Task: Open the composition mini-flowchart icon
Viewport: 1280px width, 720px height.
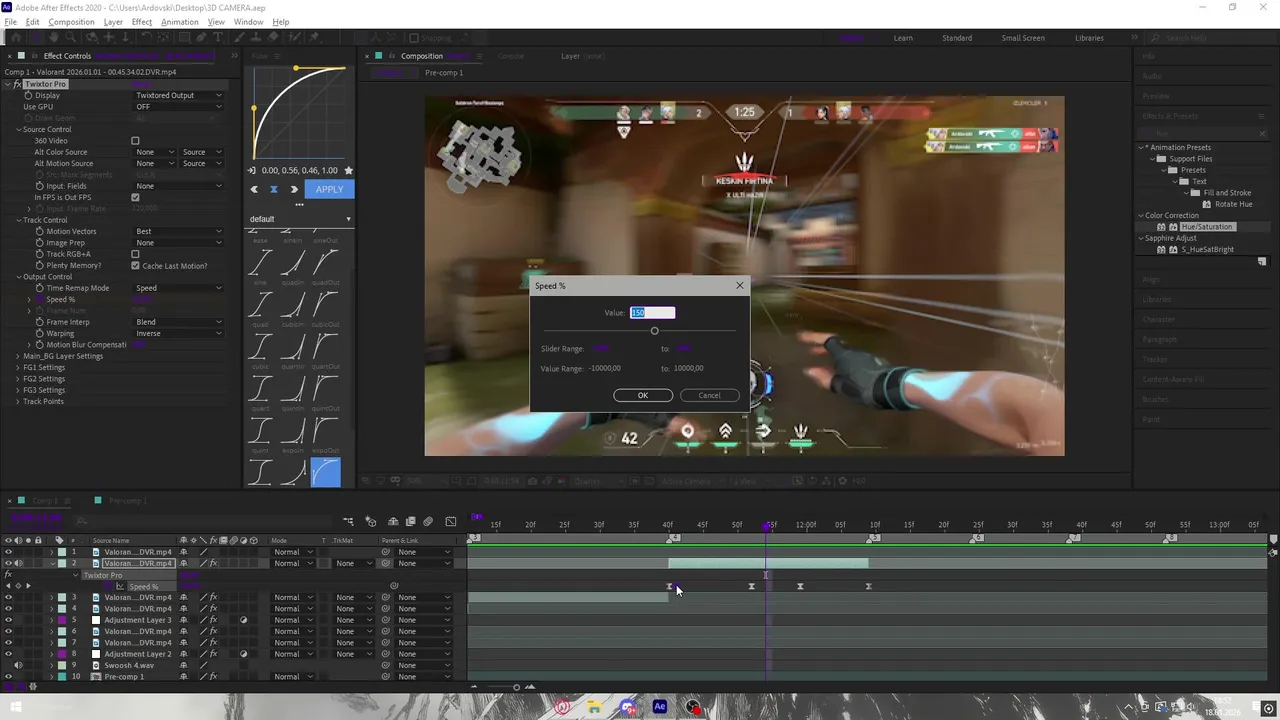Action: tap(348, 521)
